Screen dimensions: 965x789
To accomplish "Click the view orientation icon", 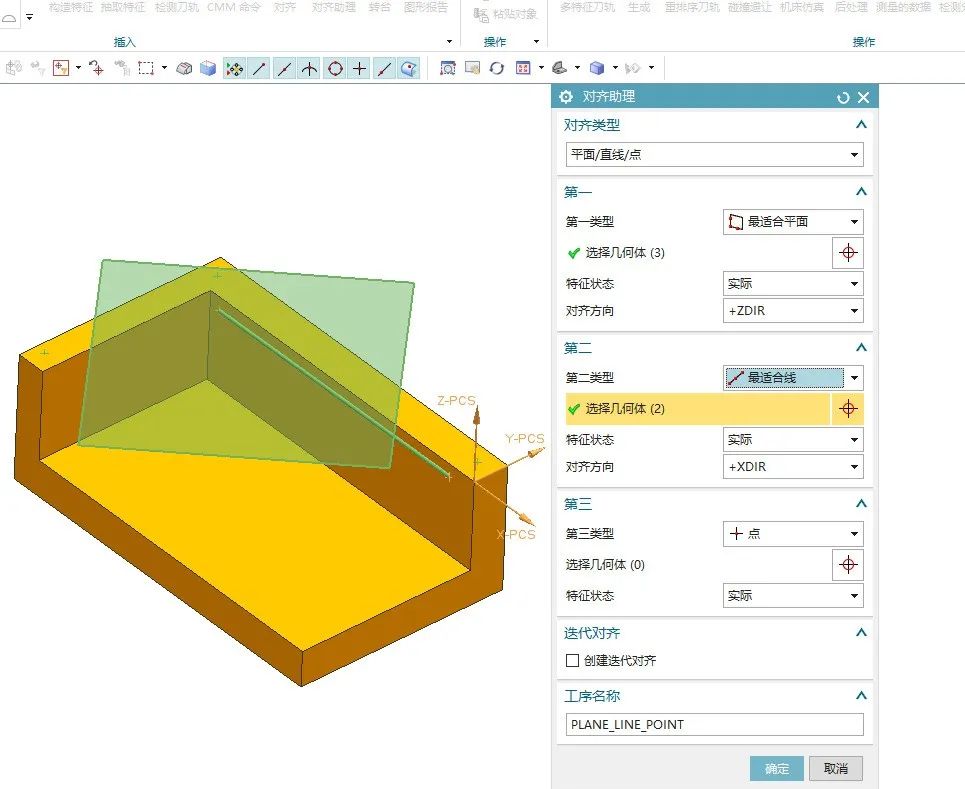I will (x=523, y=68).
